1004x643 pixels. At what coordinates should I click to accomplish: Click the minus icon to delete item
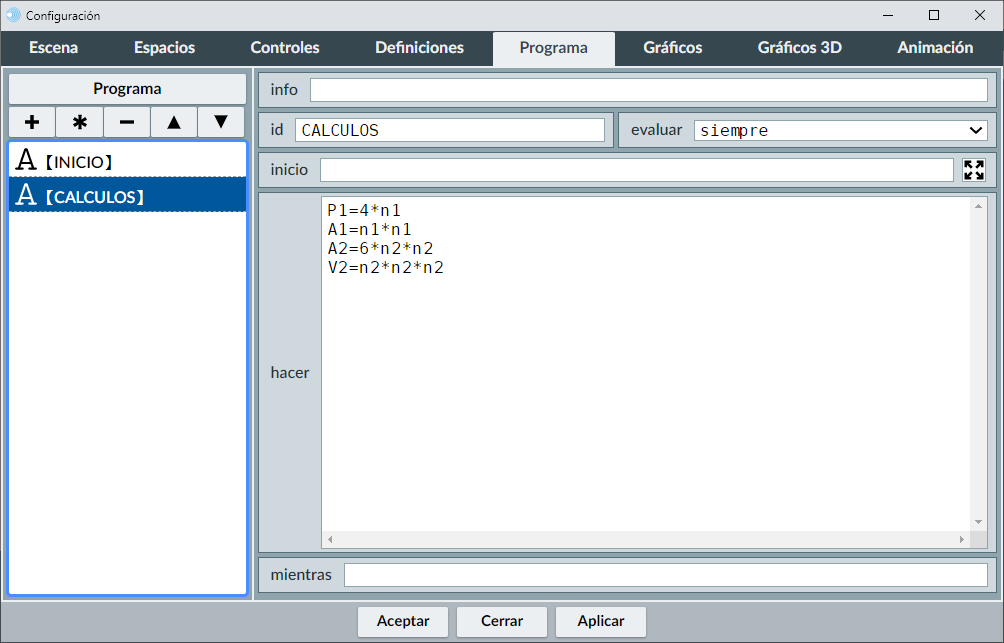127,122
